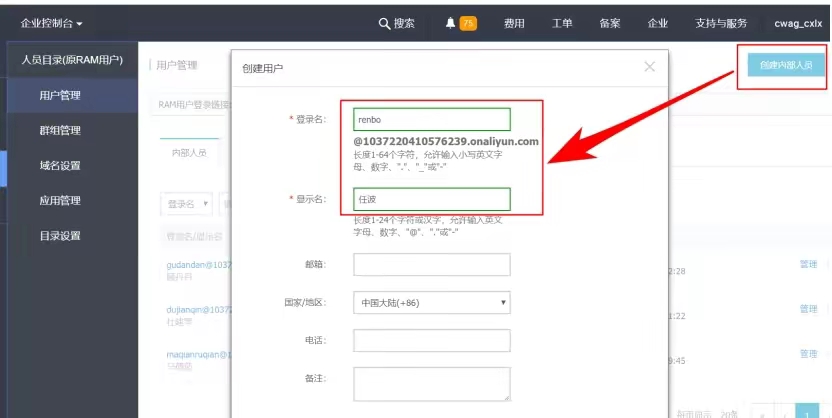
Task: Click 管理 for gudandan row
Action: pos(808,264)
